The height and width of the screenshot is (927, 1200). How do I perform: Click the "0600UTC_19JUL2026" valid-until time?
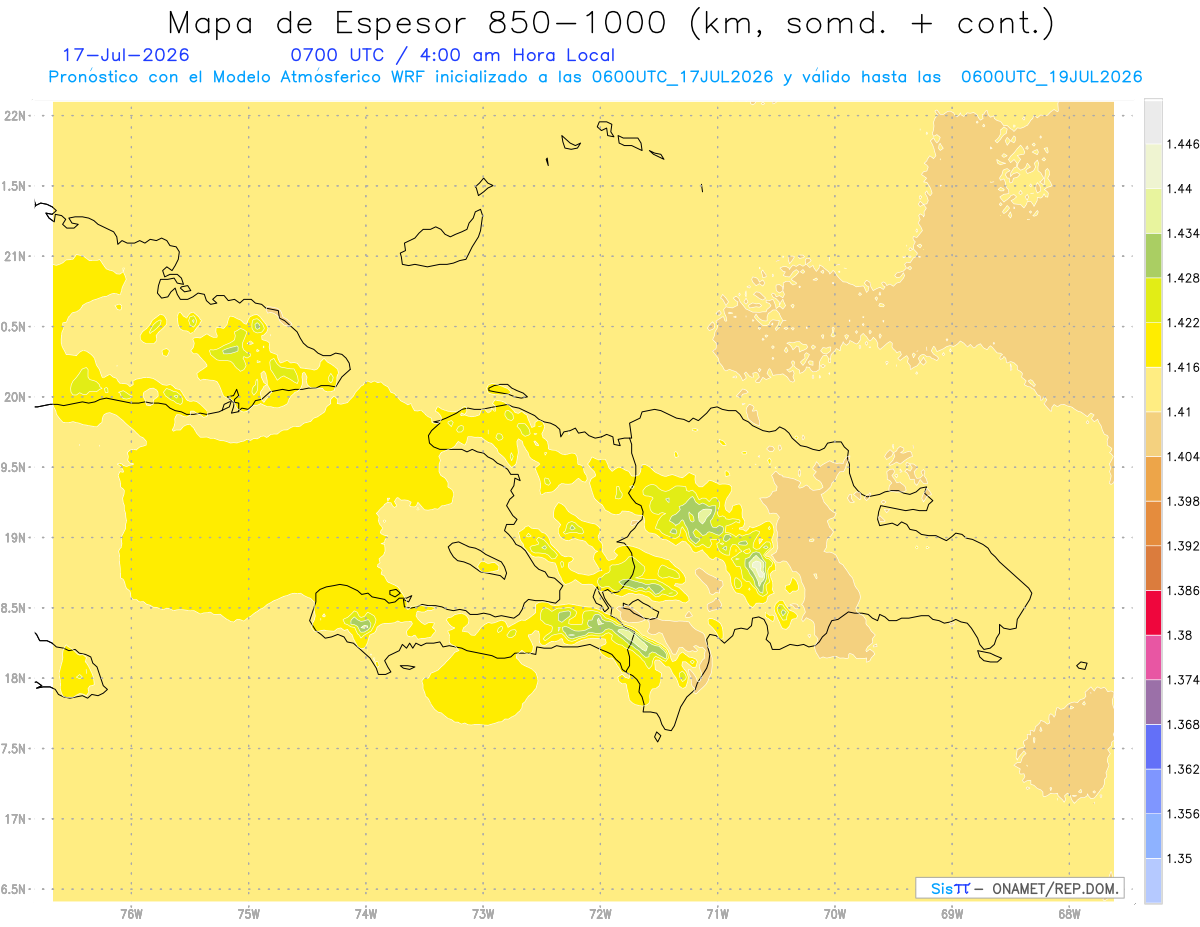(1051, 77)
